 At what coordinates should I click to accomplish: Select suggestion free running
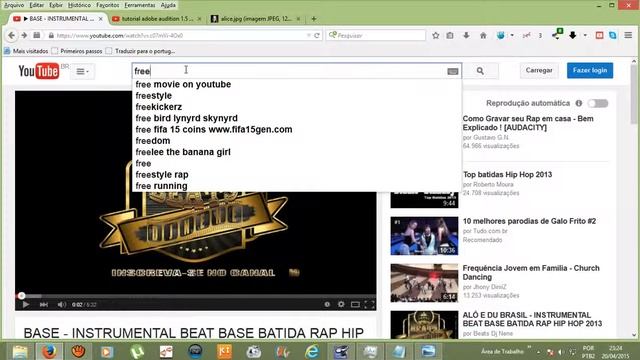pos(297,186)
